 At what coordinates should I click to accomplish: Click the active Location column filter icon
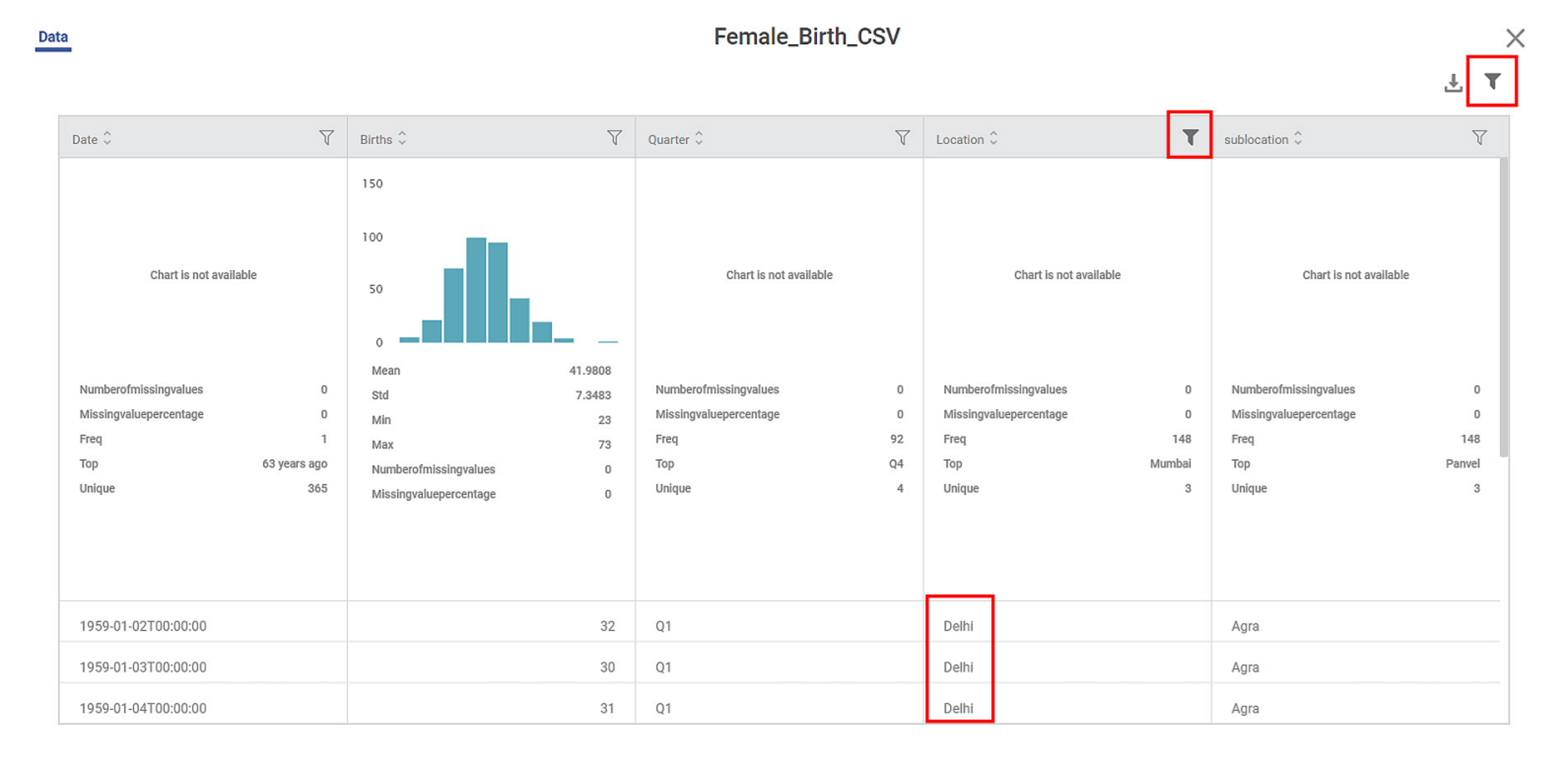pyautogui.click(x=1189, y=138)
